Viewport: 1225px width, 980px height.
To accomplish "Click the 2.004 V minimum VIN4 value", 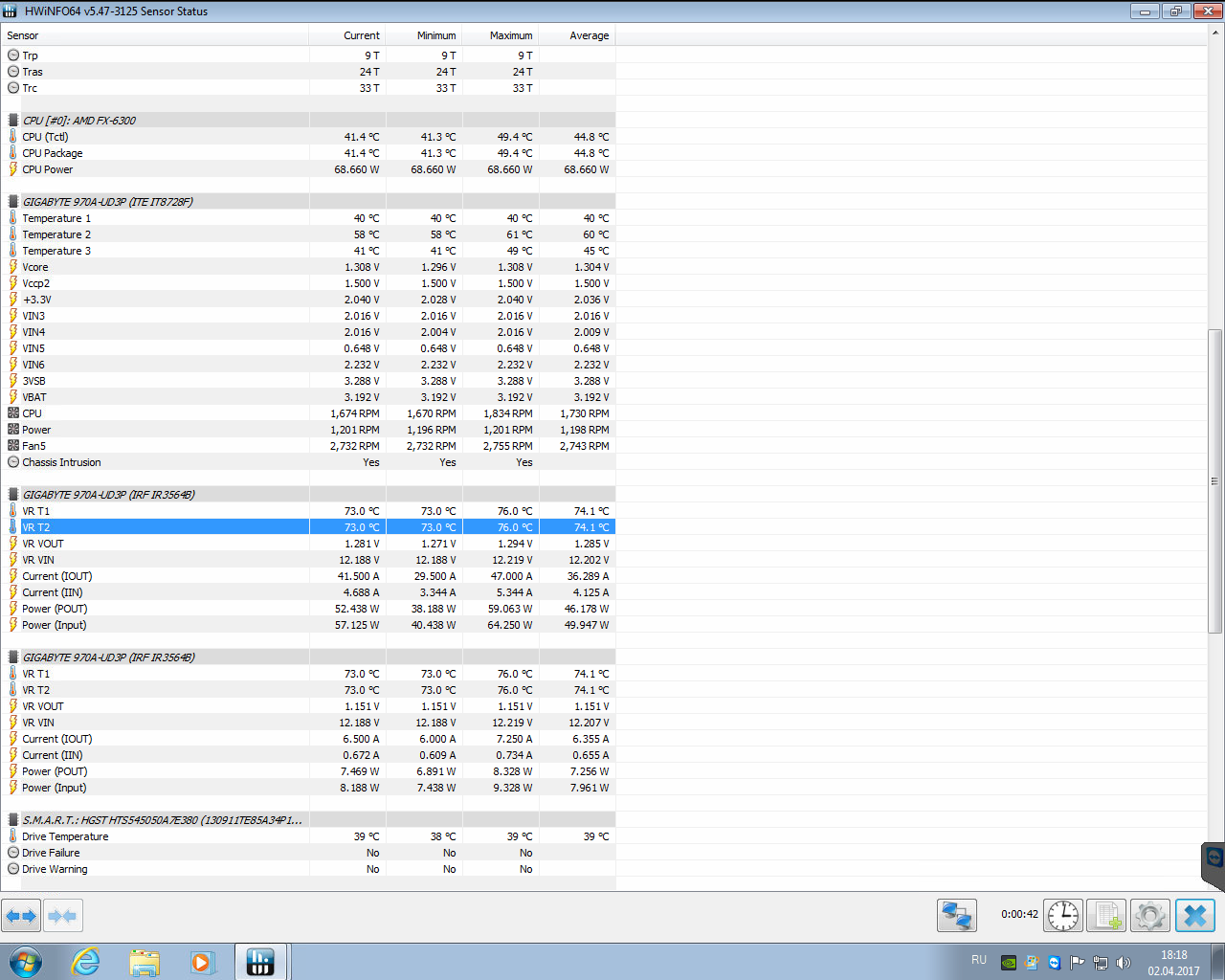I will (x=438, y=332).
